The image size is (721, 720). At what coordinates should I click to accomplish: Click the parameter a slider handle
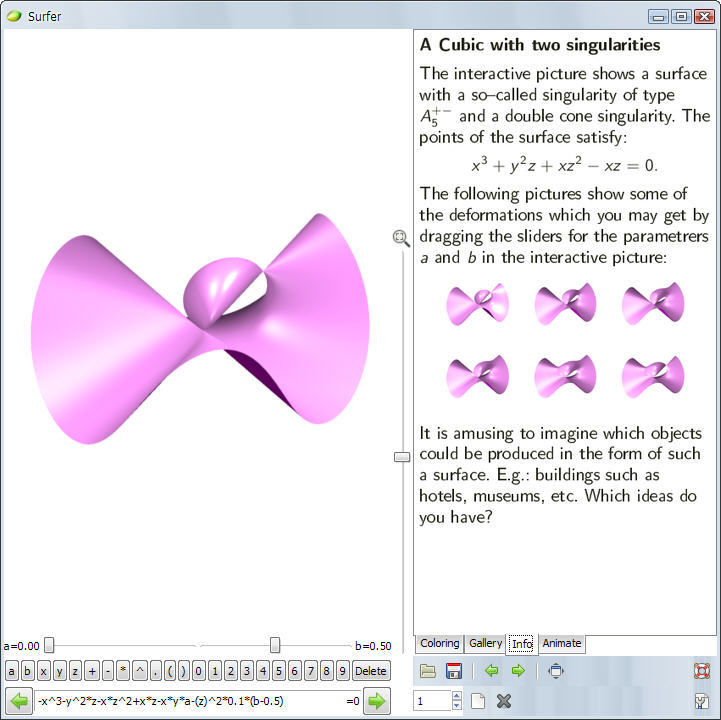click(x=48, y=645)
